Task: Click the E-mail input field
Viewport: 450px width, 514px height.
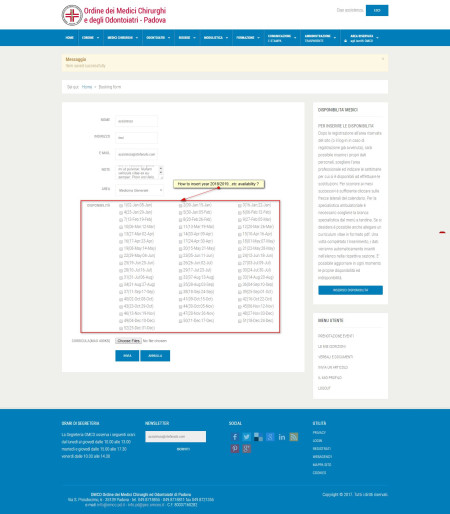Action: tap(136, 155)
